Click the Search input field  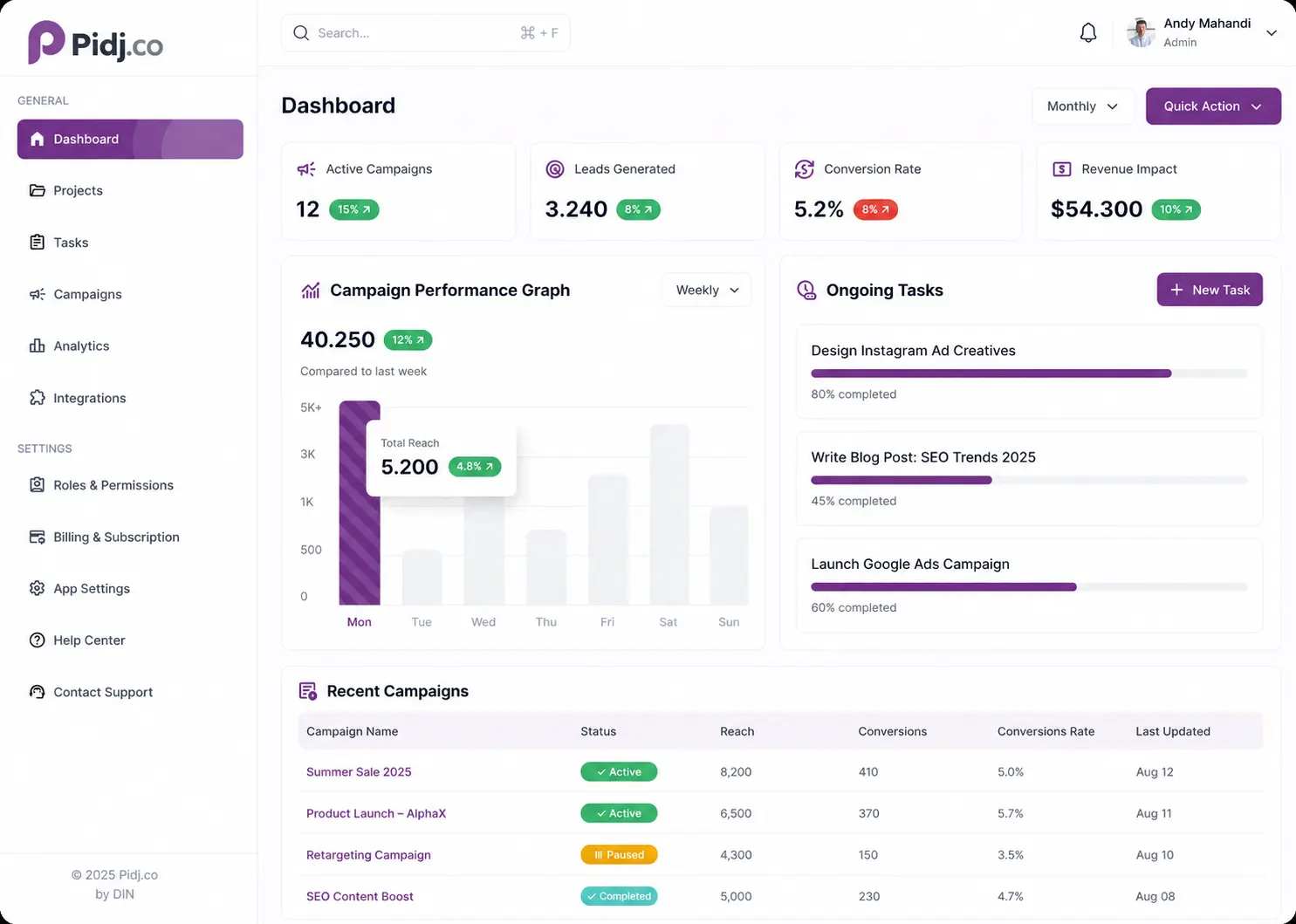(x=426, y=33)
